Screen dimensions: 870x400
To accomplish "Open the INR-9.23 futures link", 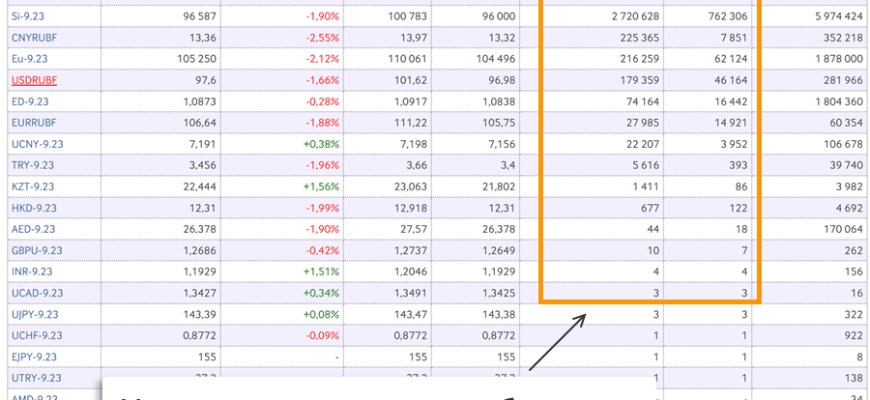I will (32, 272).
